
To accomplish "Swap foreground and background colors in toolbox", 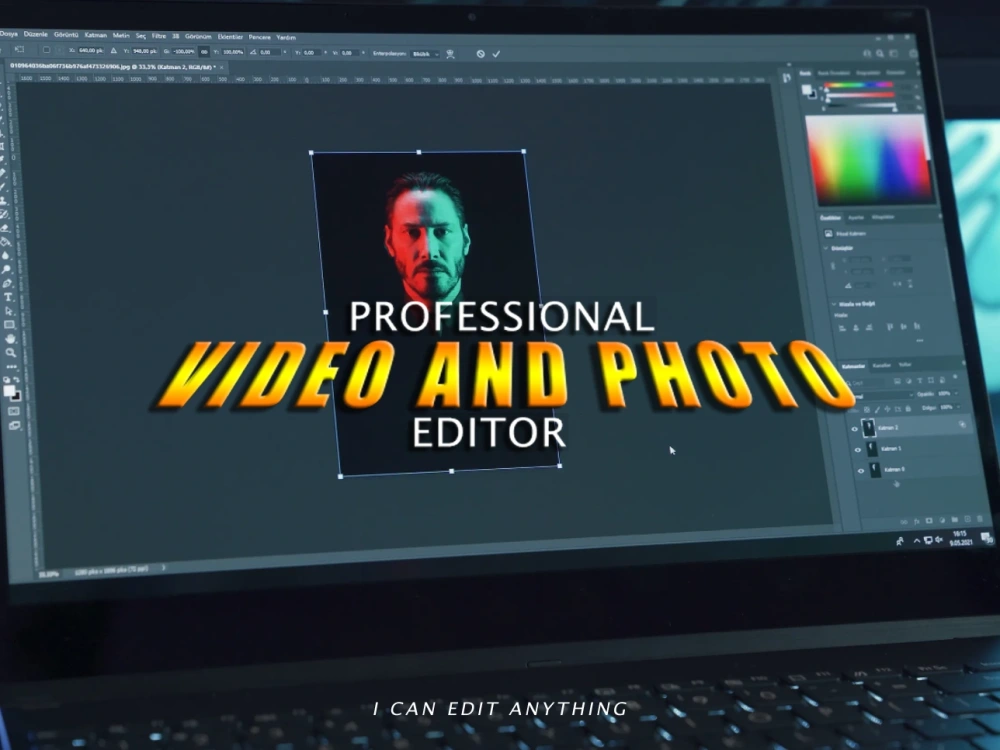I will (x=17, y=380).
